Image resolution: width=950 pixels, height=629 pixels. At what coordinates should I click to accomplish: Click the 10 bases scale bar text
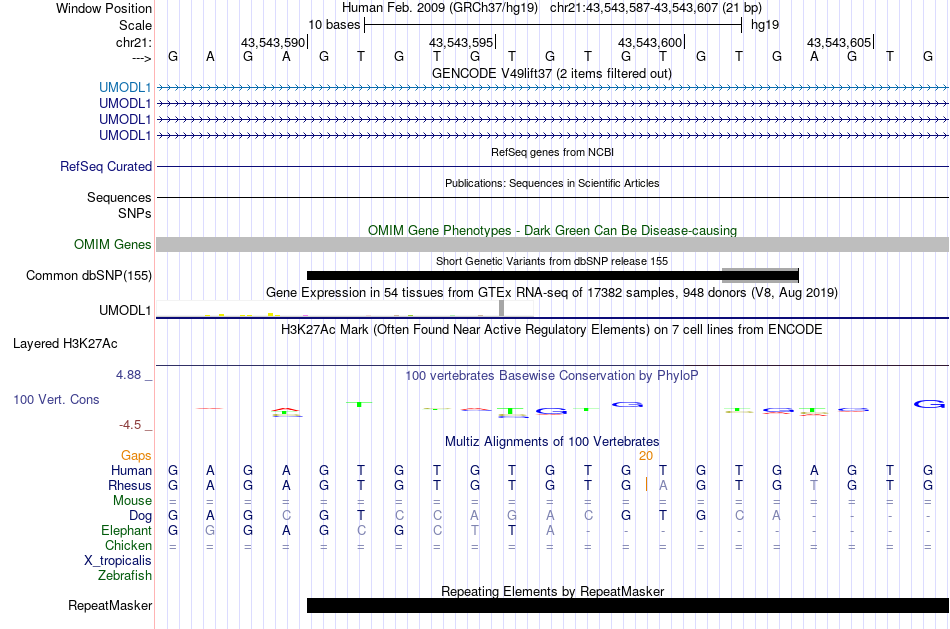coord(334,25)
